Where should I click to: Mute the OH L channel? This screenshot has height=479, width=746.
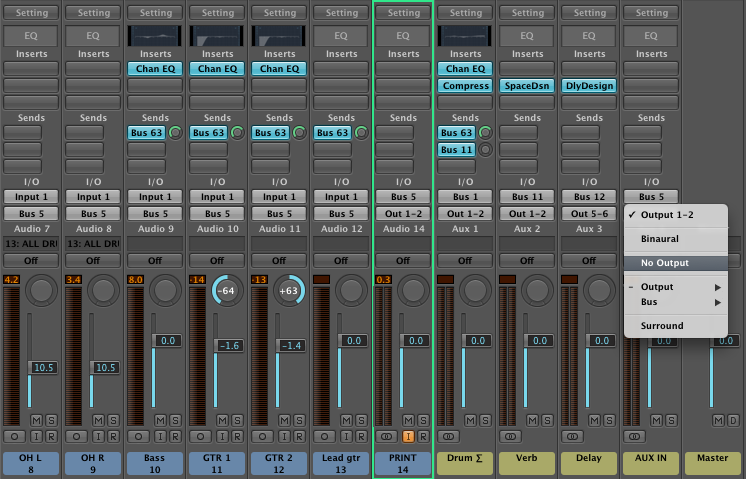[x=37, y=420]
